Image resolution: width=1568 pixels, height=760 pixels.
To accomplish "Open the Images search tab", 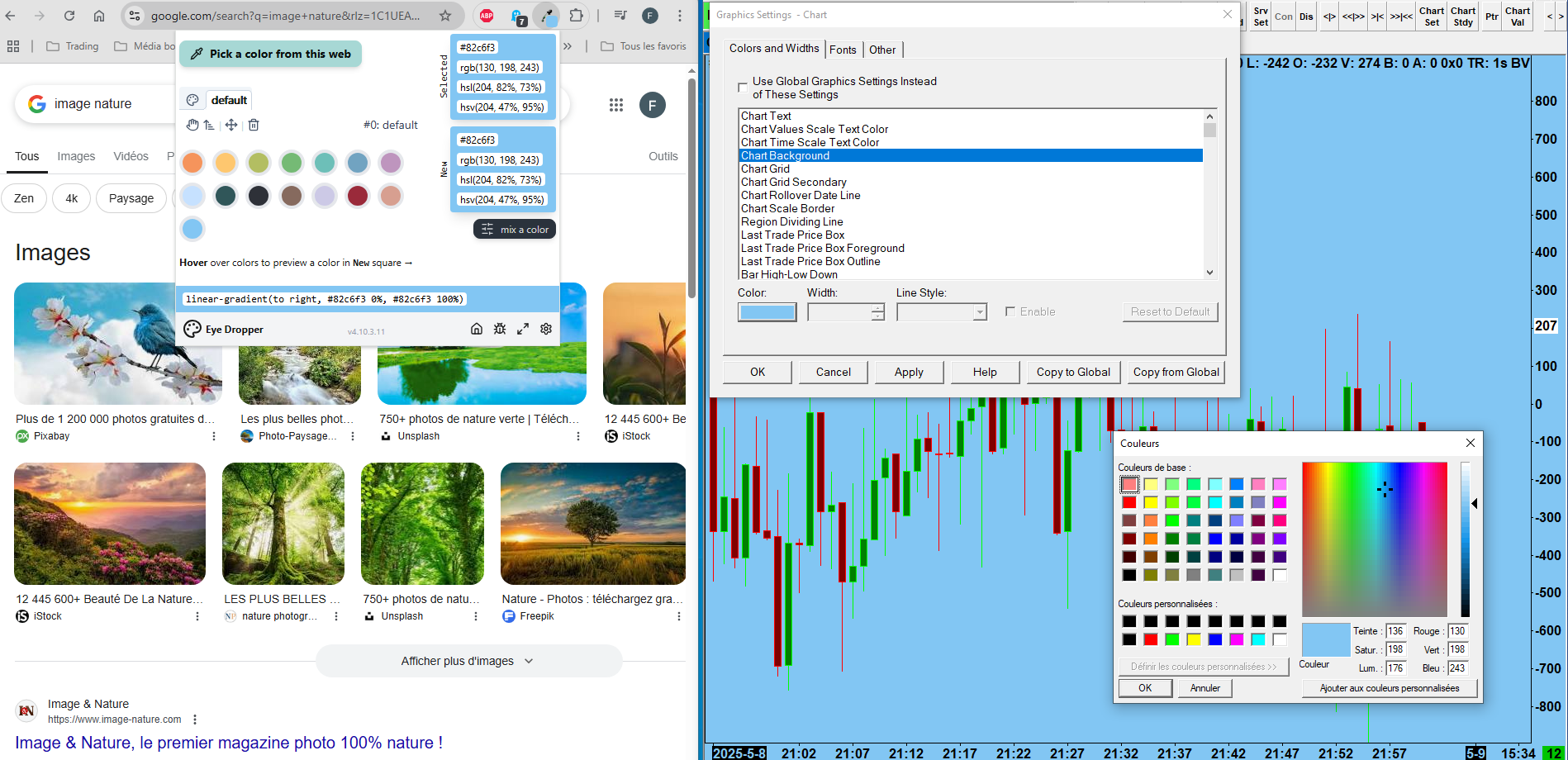I will (x=76, y=156).
